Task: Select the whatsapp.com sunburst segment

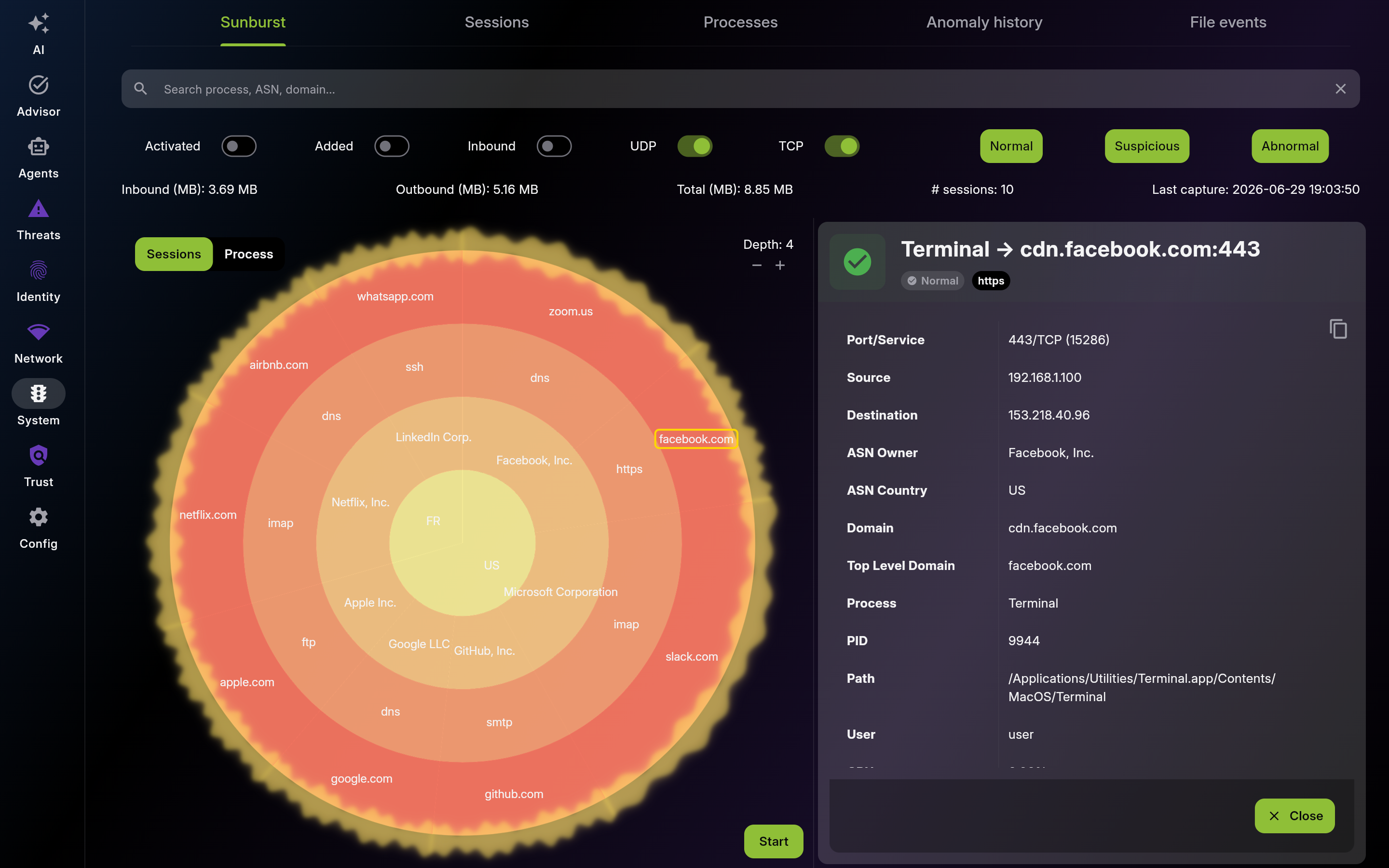Action: (x=395, y=296)
